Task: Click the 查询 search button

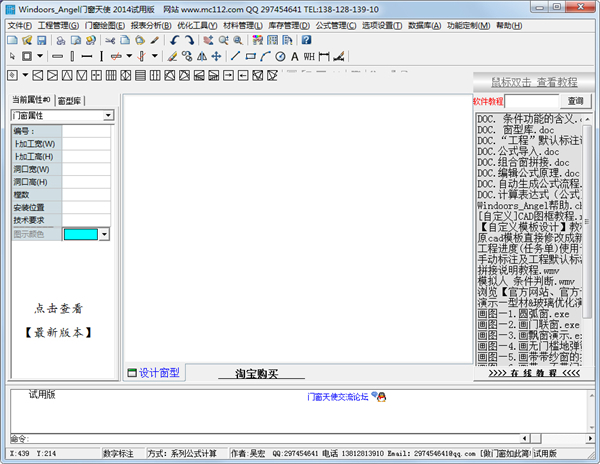Action: click(x=575, y=101)
